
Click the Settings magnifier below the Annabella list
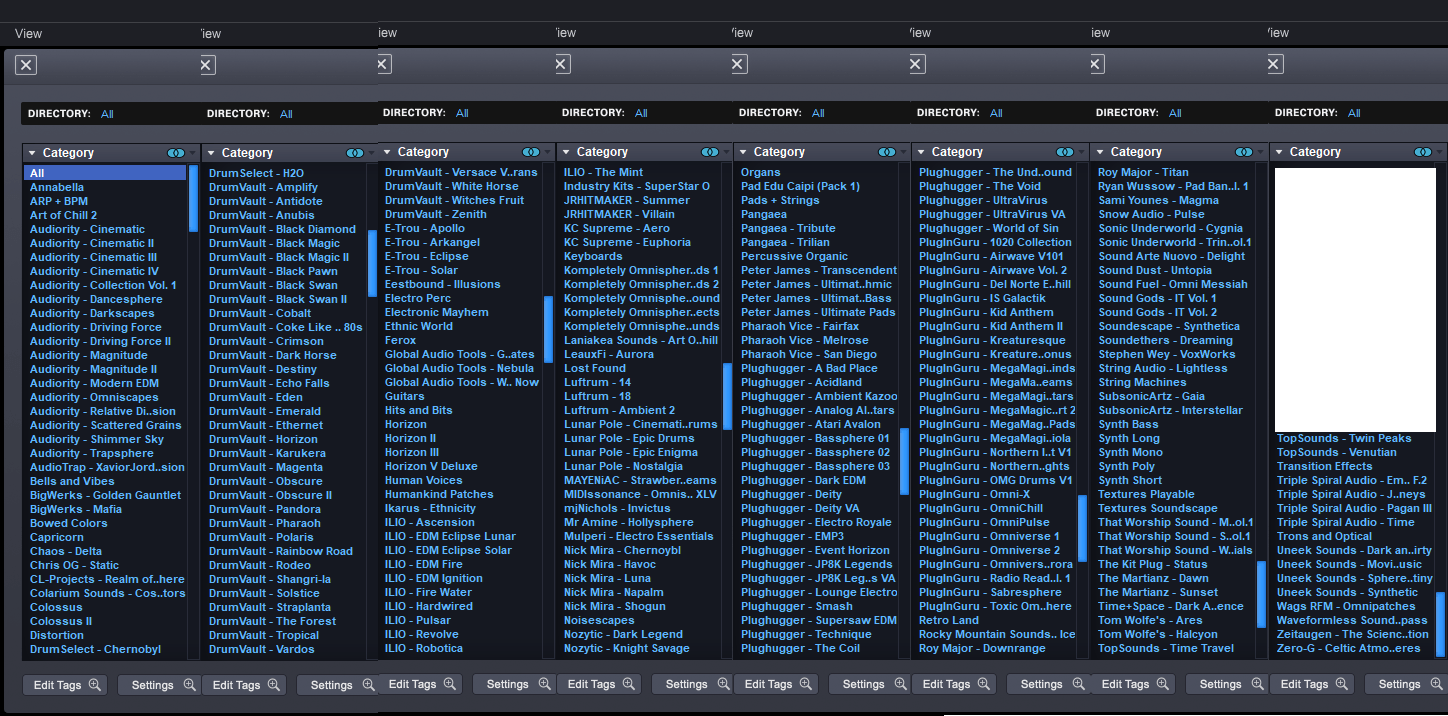(x=190, y=685)
